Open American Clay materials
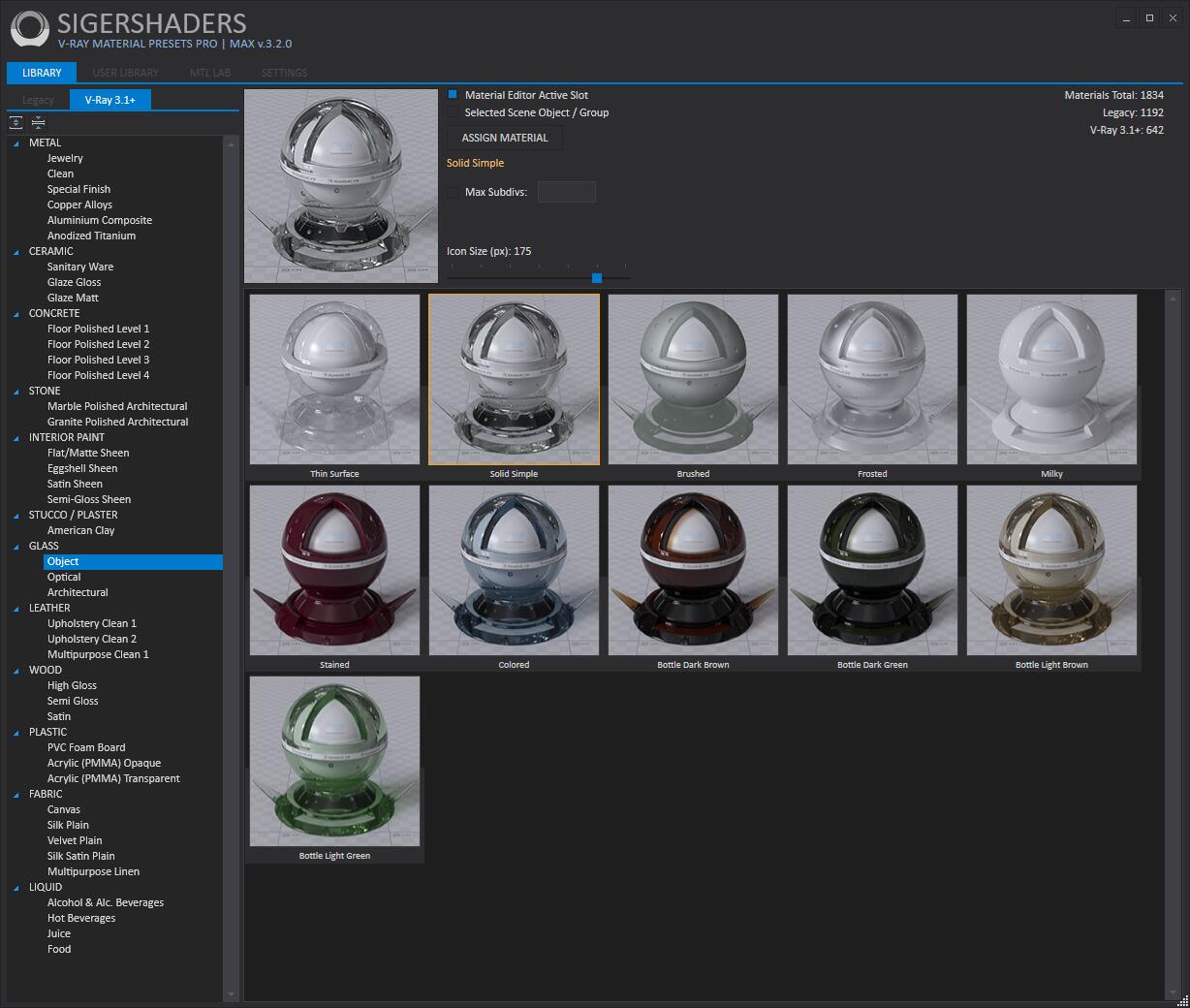1190x1008 pixels. pyautogui.click(x=80, y=531)
